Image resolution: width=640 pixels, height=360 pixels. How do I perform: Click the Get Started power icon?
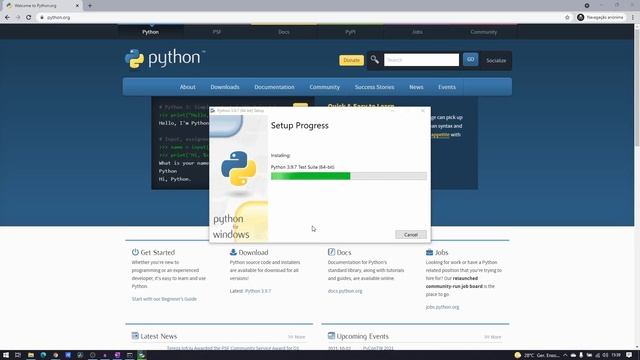[x=135, y=252]
